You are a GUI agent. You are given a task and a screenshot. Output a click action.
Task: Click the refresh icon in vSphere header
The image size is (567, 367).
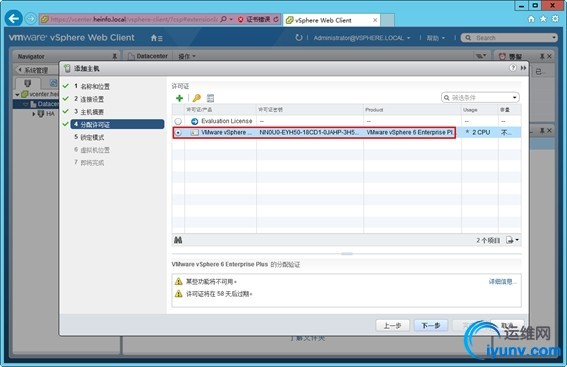coord(299,38)
